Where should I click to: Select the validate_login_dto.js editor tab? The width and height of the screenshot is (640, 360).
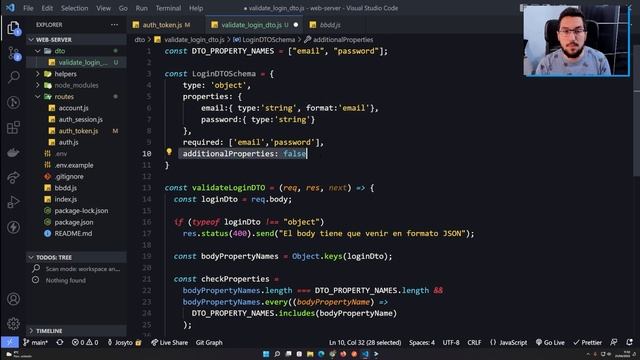pos(254,25)
